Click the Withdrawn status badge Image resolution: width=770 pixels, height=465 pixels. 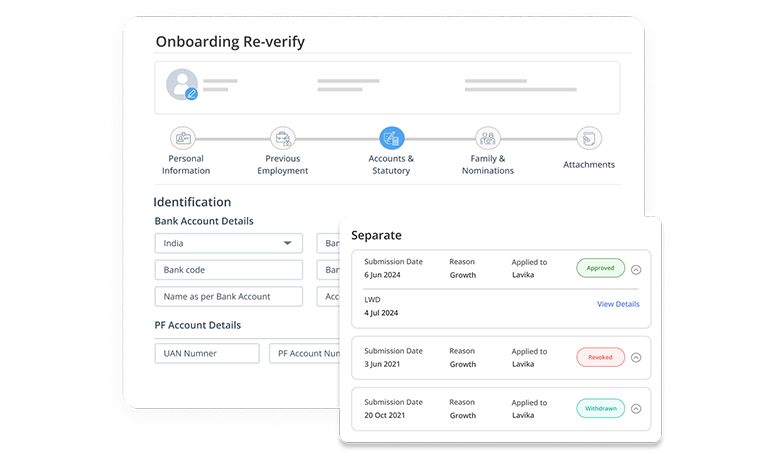601,409
